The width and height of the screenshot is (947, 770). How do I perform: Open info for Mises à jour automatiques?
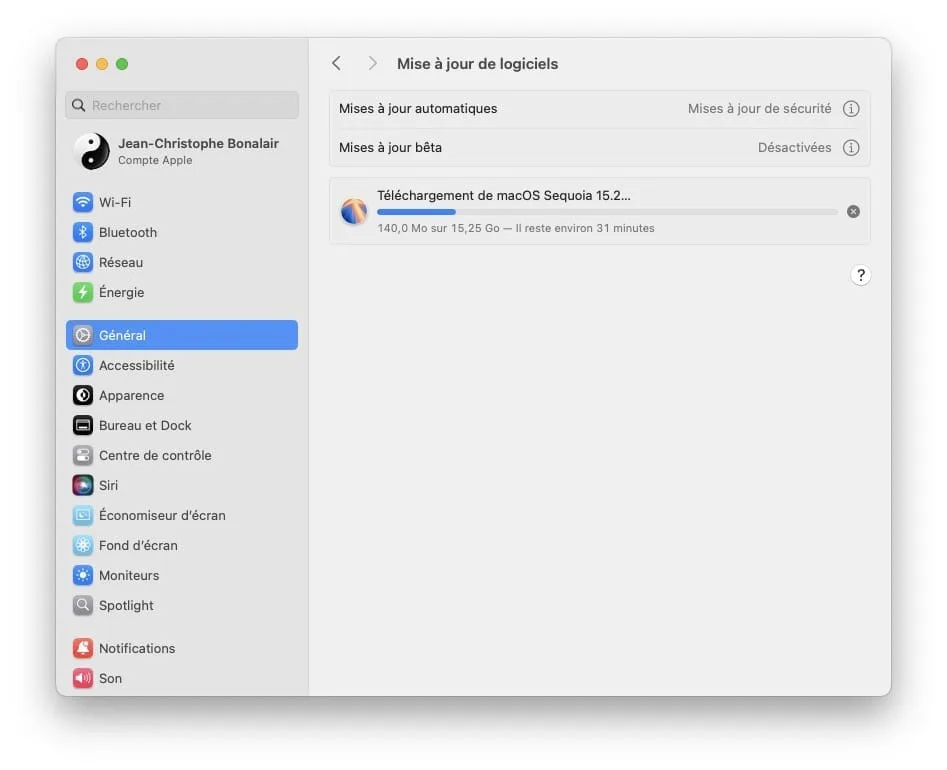851,109
